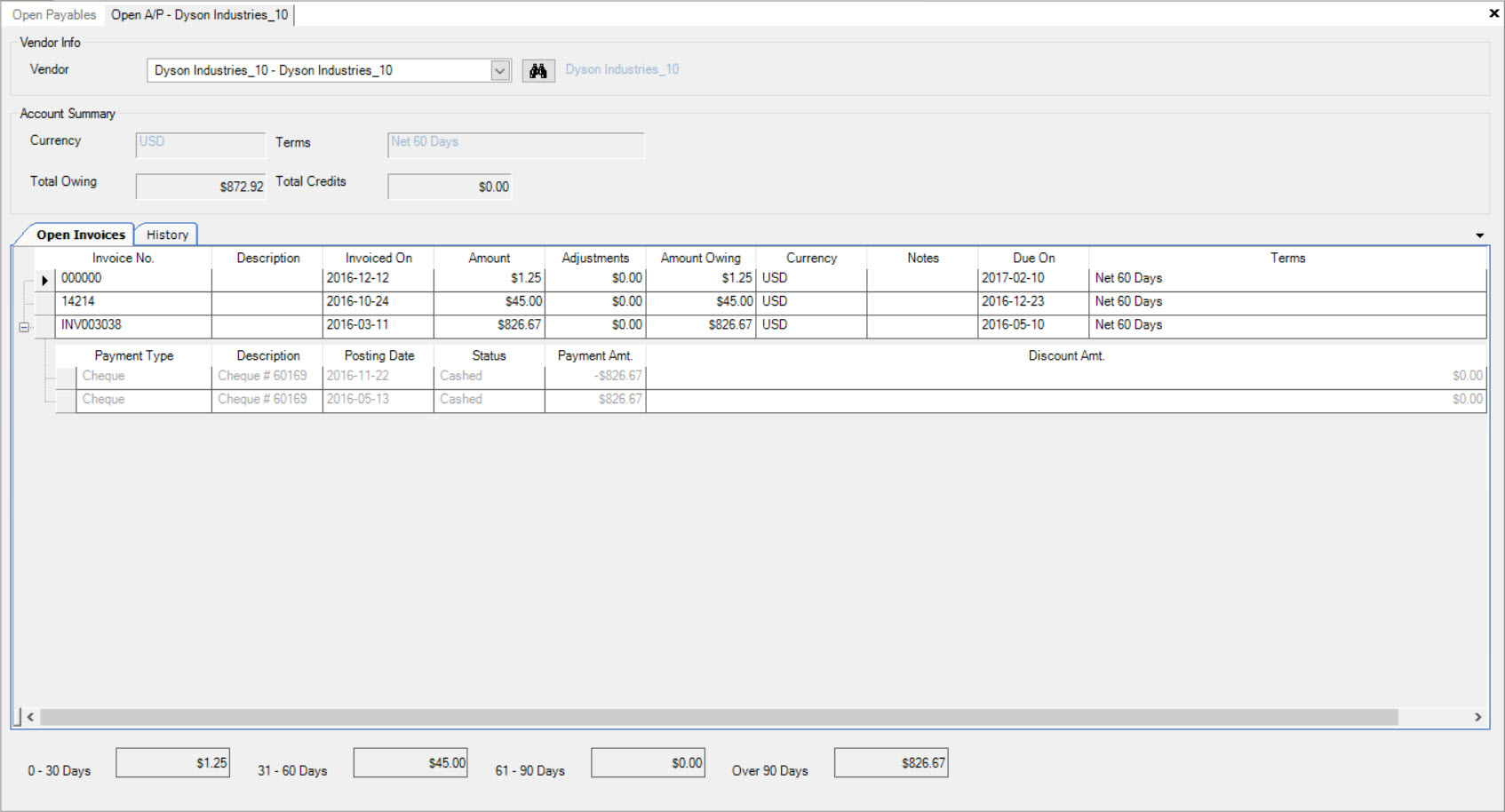The image size is (1505, 812).
Task: Click the Total Owing $872.92 field
Action: pos(201,187)
